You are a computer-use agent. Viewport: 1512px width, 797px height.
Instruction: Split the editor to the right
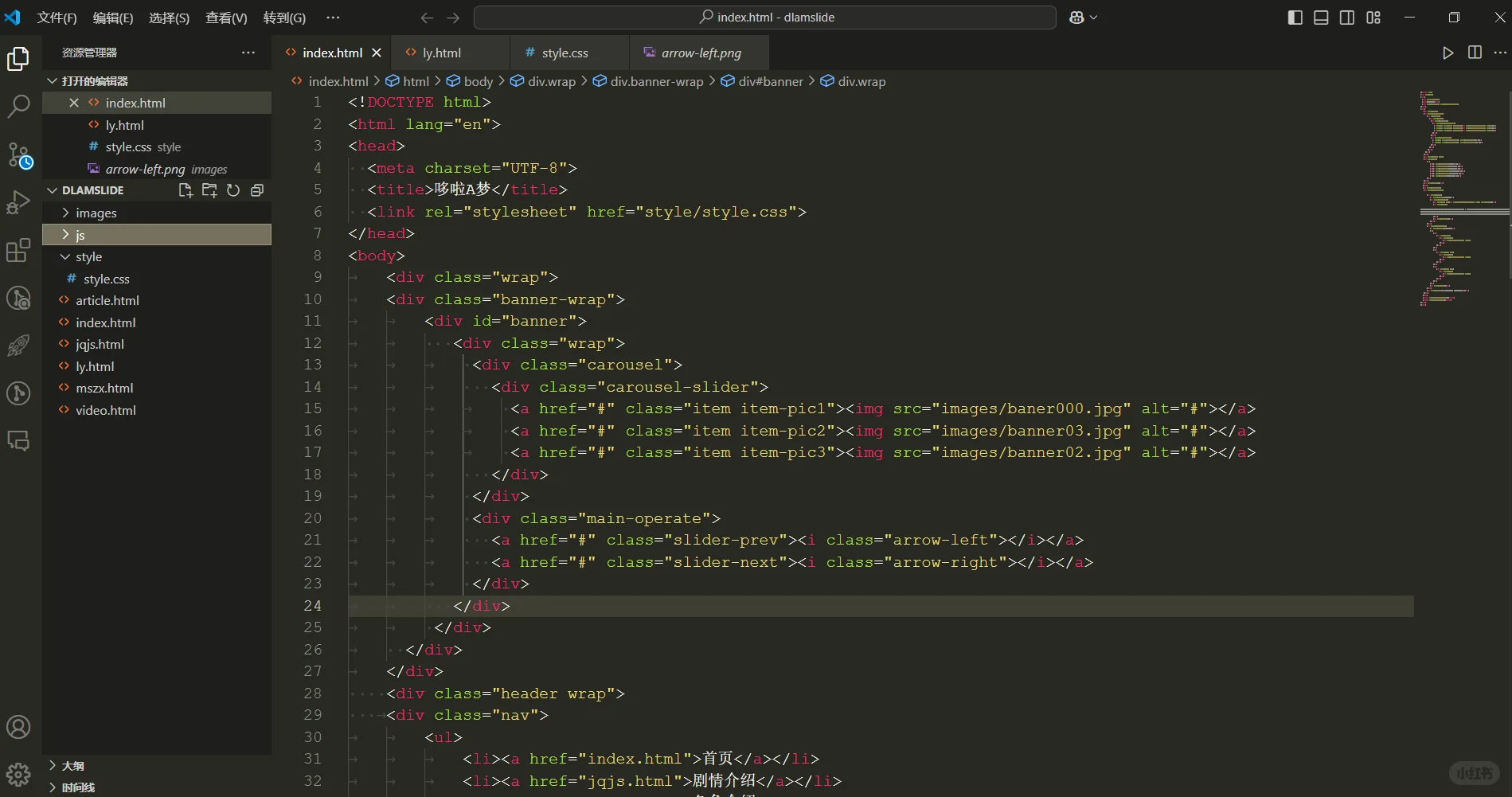coord(1475,53)
